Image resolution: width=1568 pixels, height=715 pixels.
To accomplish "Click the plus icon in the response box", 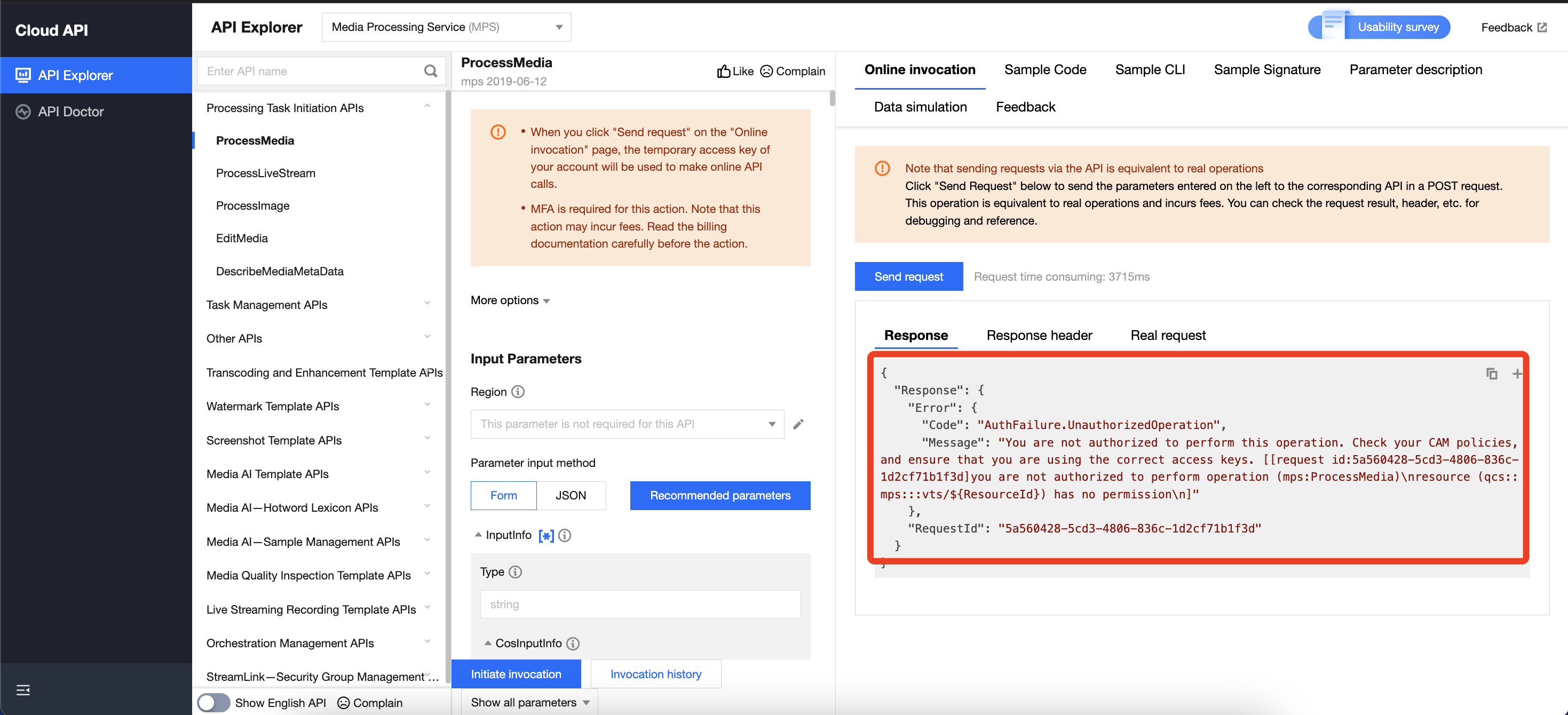I will pos(1516,374).
